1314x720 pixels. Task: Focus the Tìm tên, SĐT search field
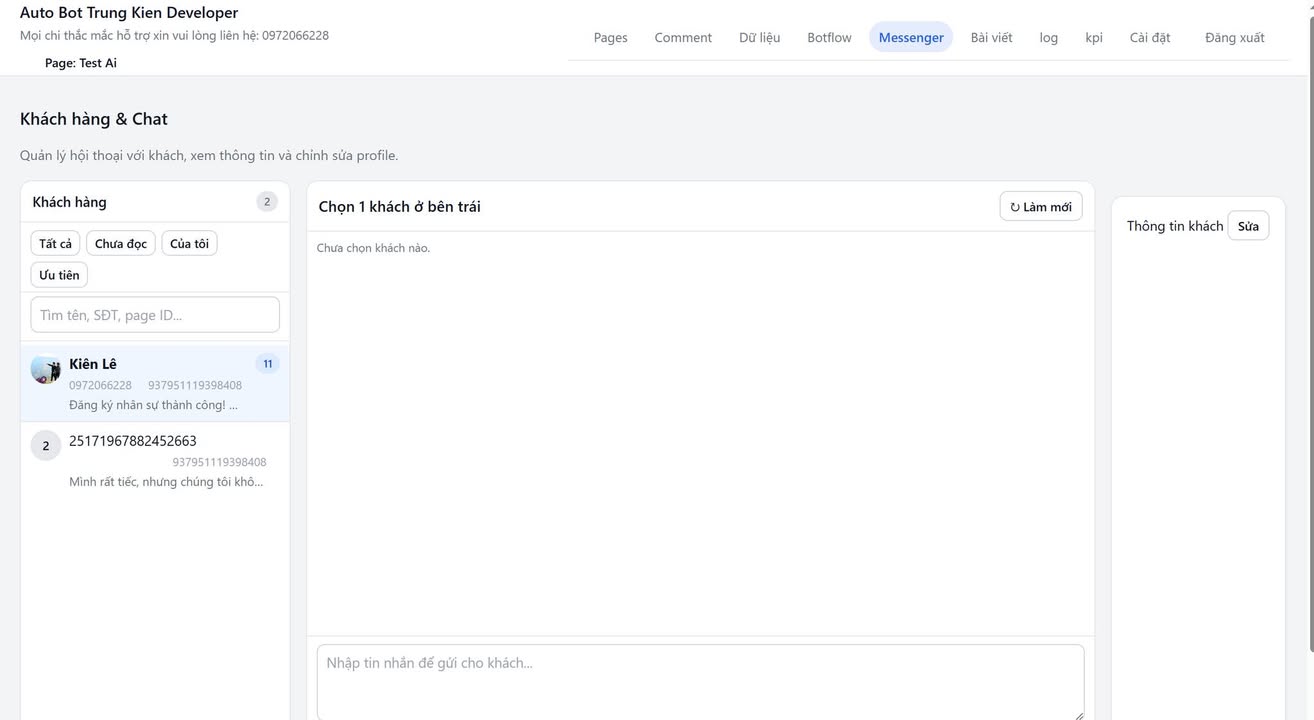click(x=155, y=315)
